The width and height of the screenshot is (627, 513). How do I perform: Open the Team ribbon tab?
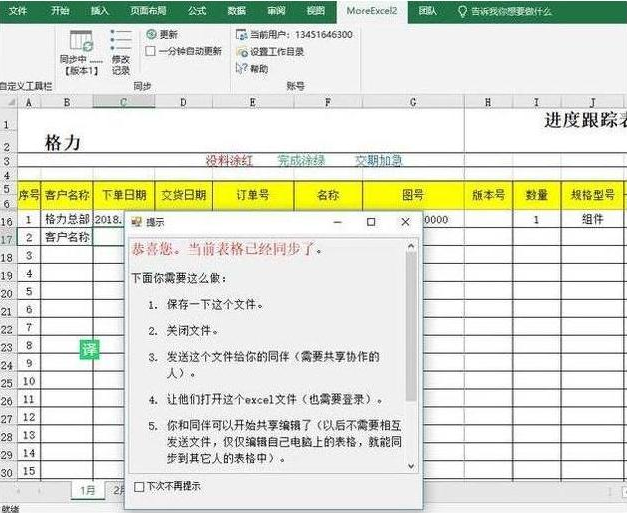click(x=427, y=10)
